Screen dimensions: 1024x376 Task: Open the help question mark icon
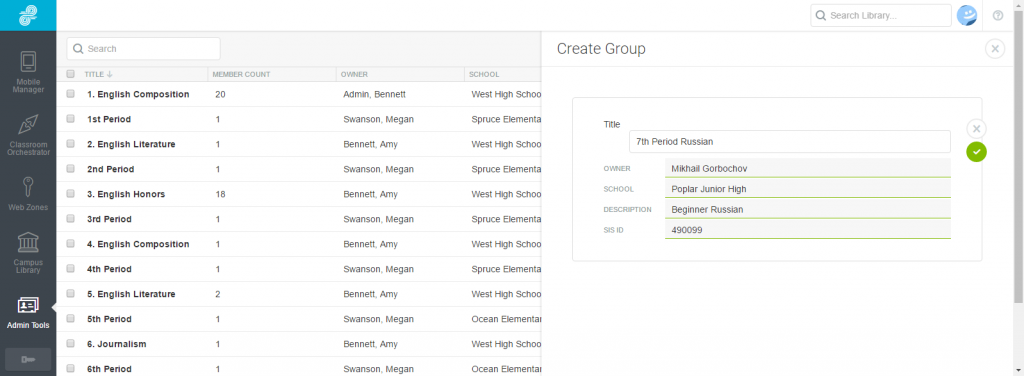pos(998,16)
